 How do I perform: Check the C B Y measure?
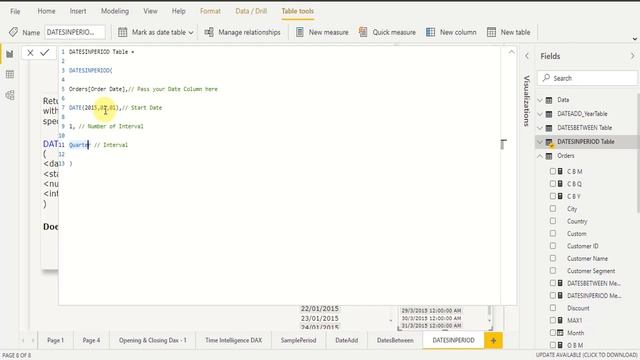[x=553, y=196]
